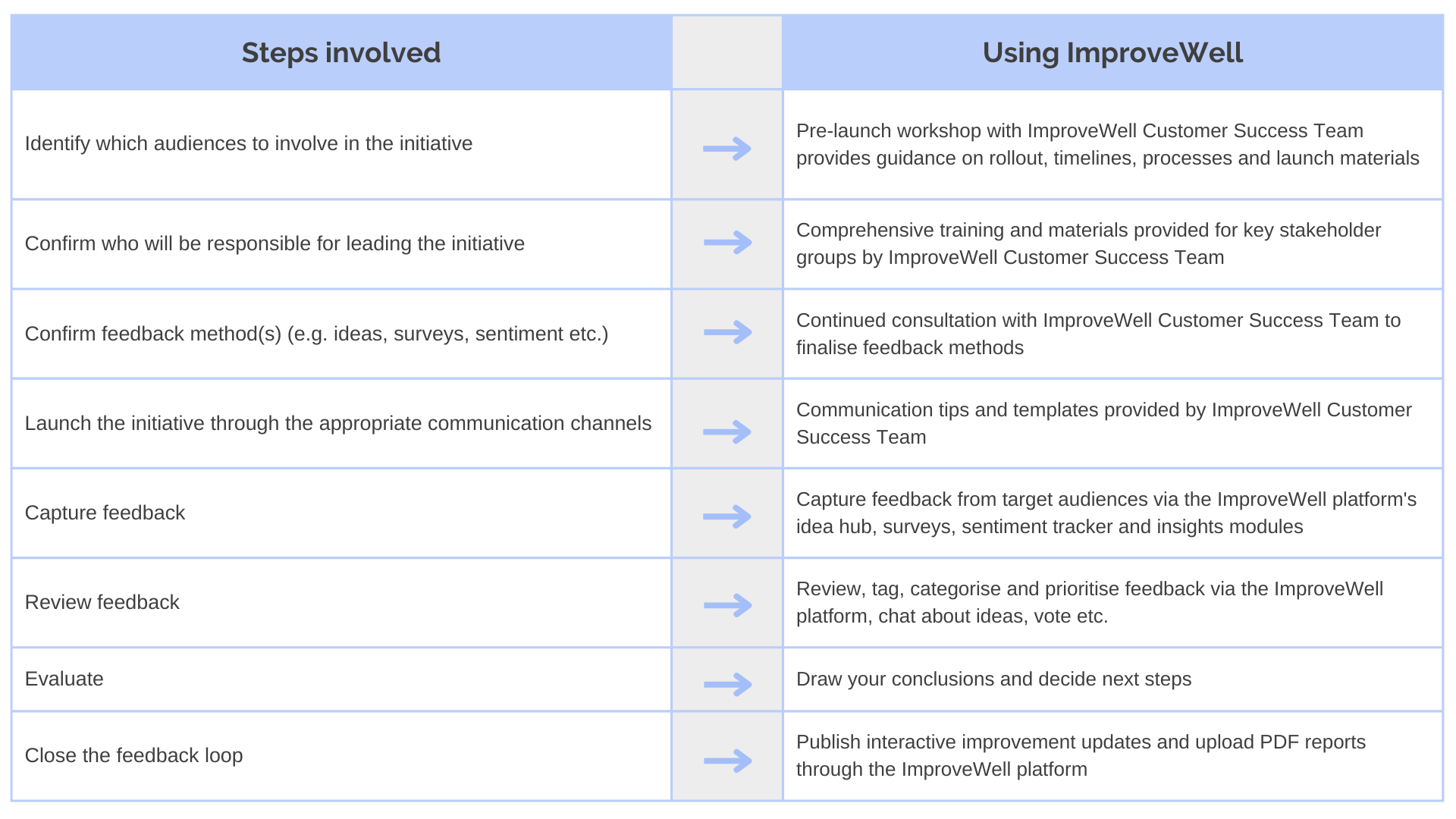Click Draw your conclusions and decide next steps
Viewport: 1456px width, 819px height.
[993, 679]
